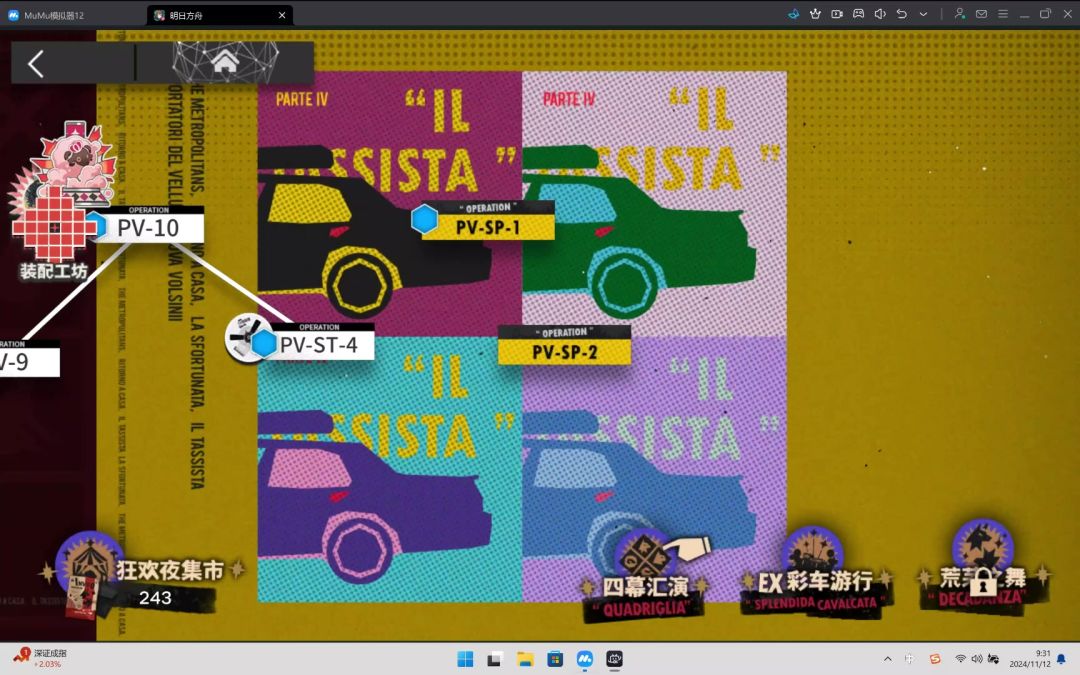The image size is (1080, 675).
Task: Click the battery status tray icon
Action: coord(993,659)
